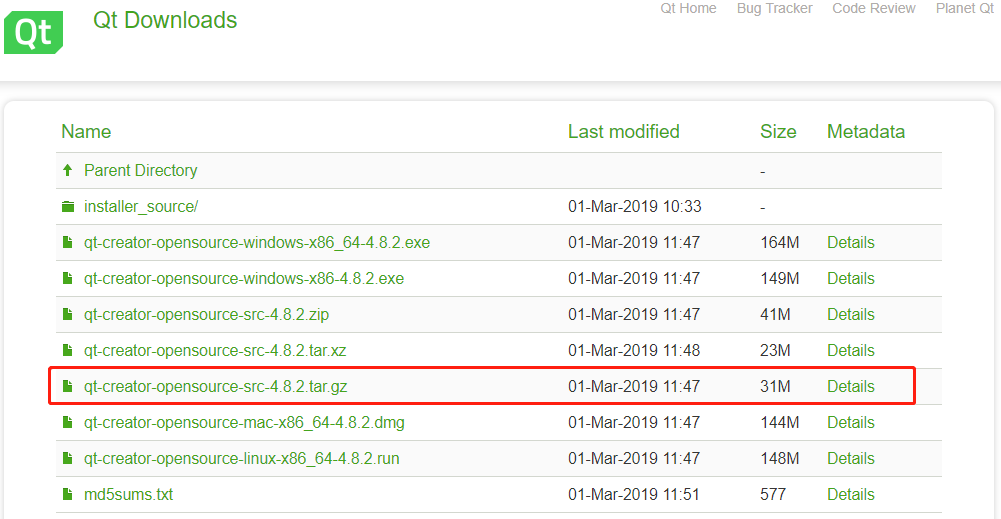The width and height of the screenshot is (1001, 519).
Task: Click file icon beside linux-x86_64-4.8.2.run
Action: tap(68, 458)
